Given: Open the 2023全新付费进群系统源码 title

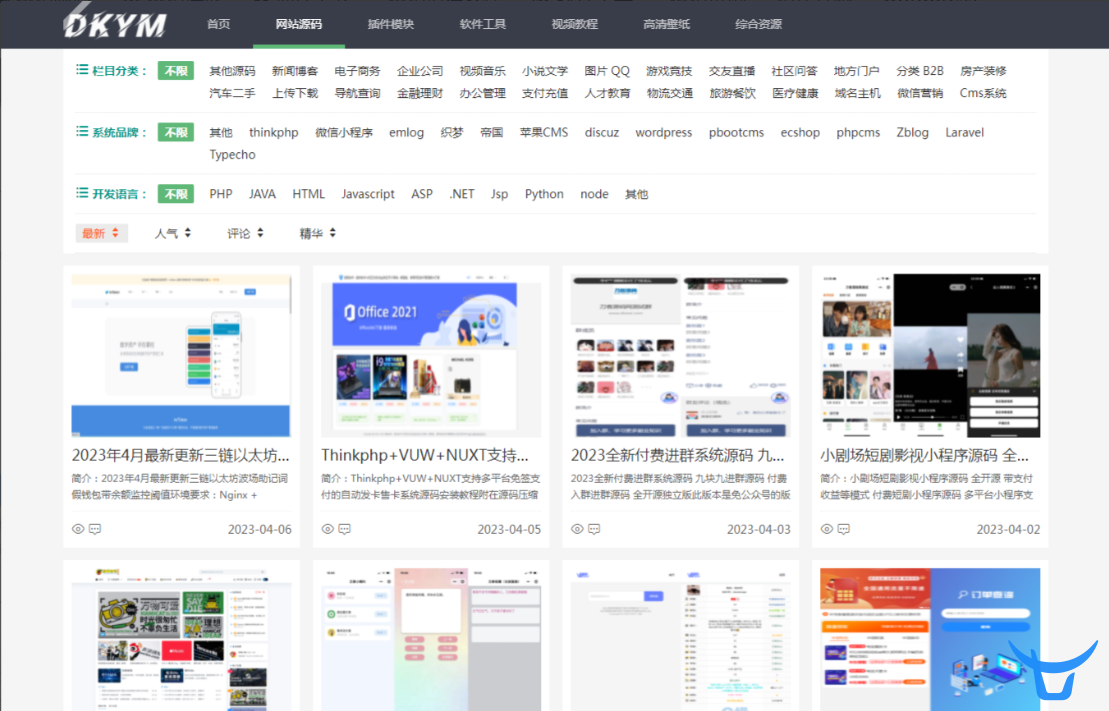Looking at the screenshot, I should tap(678, 455).
